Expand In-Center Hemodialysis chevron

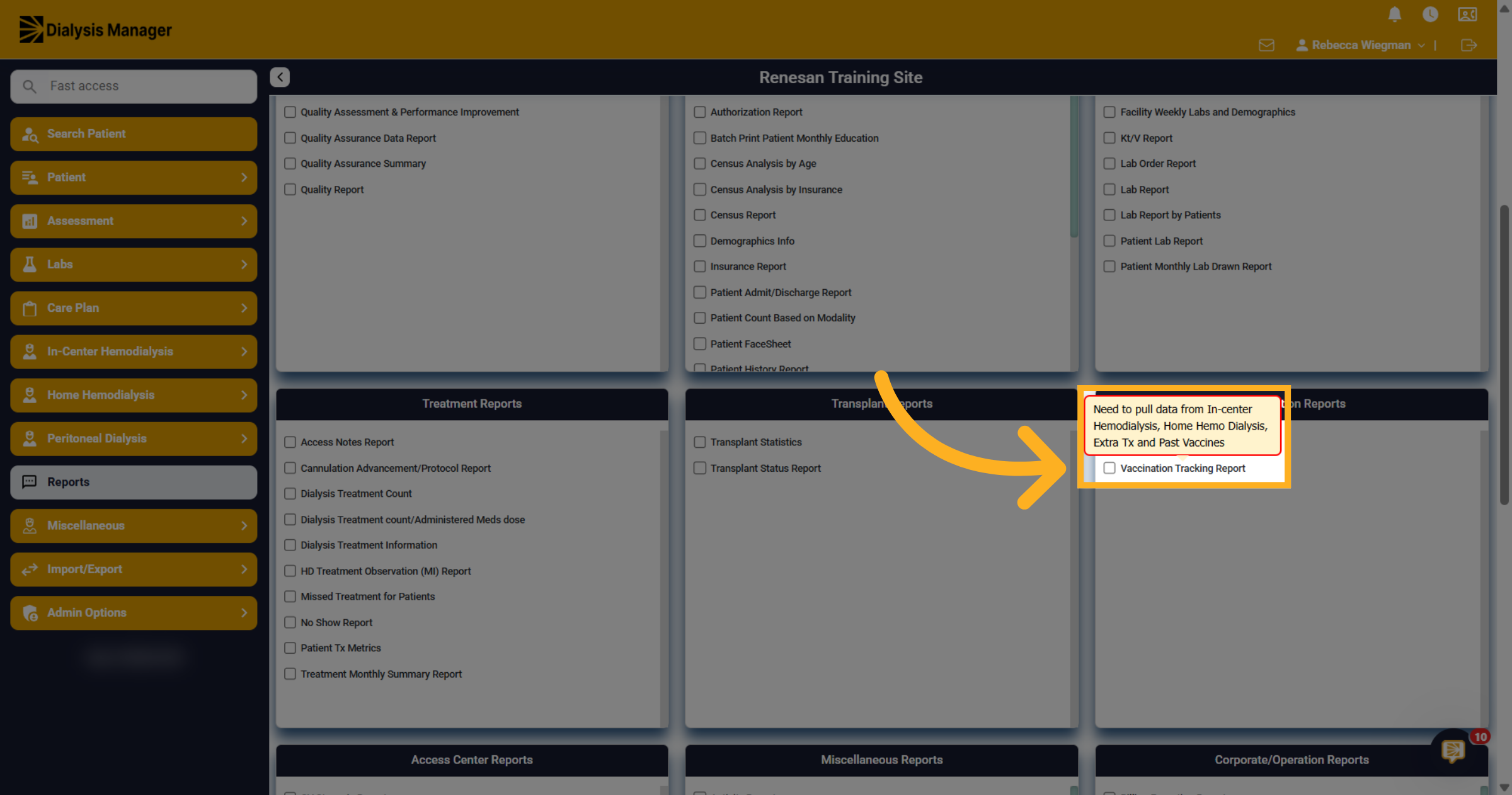tap(244, 352)
